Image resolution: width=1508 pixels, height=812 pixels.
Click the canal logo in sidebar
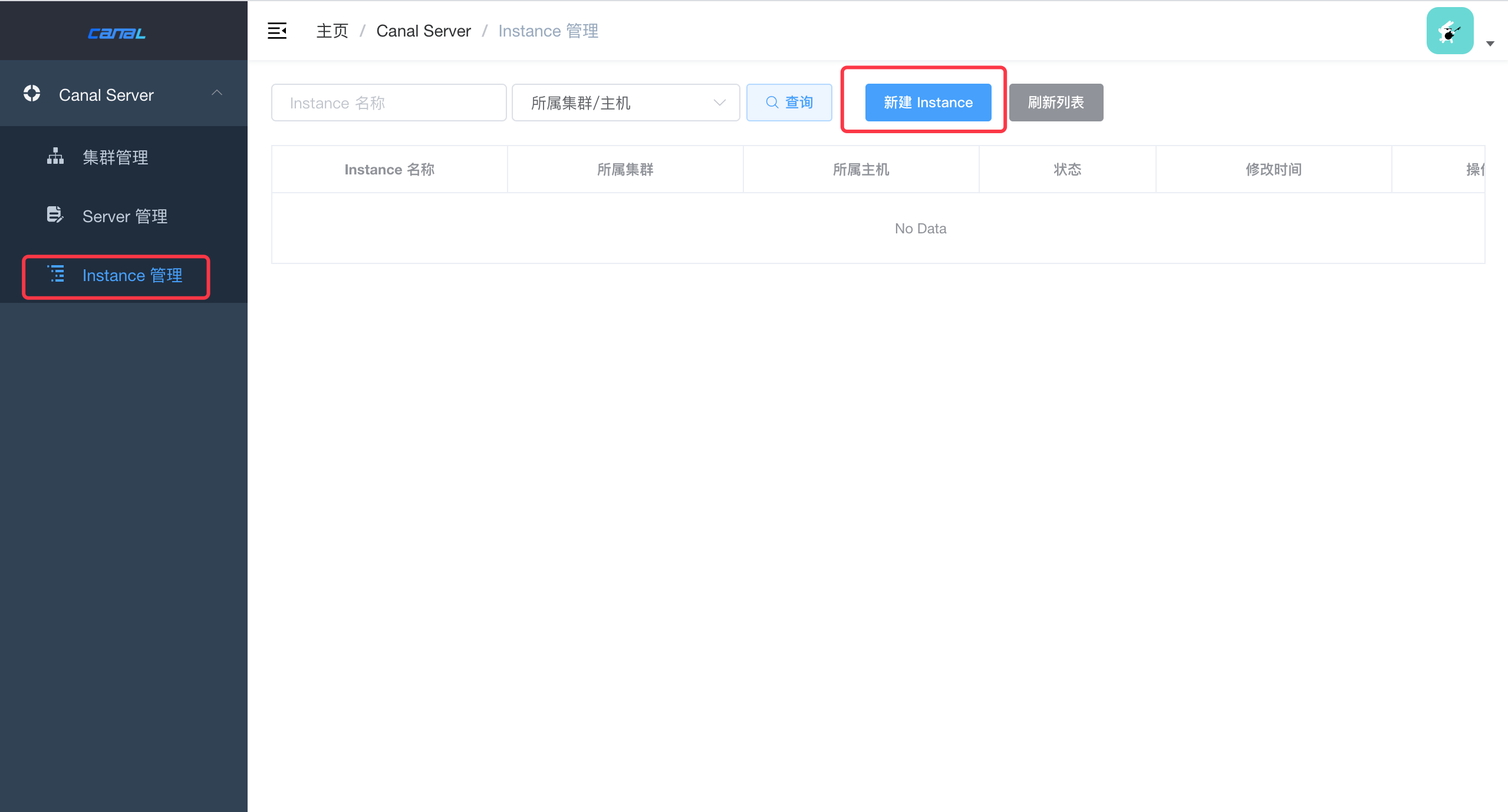coord(117,33)
